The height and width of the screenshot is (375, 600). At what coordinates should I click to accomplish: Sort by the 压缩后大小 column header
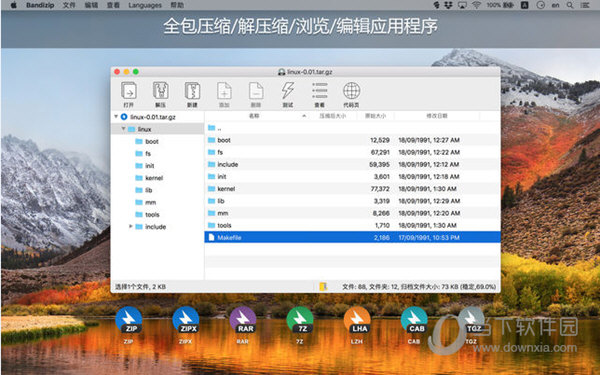332,116
